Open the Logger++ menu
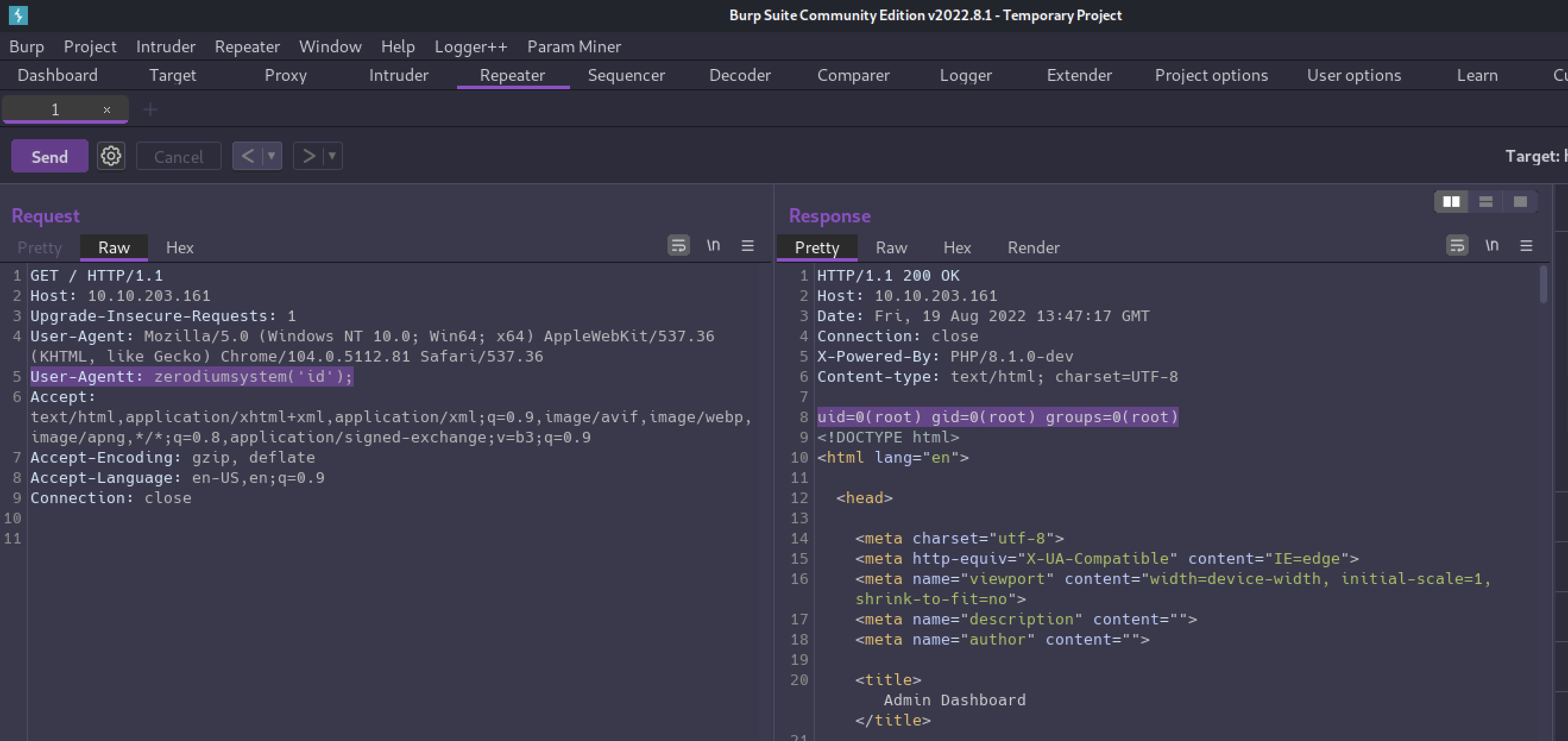 tap(471, 46)
